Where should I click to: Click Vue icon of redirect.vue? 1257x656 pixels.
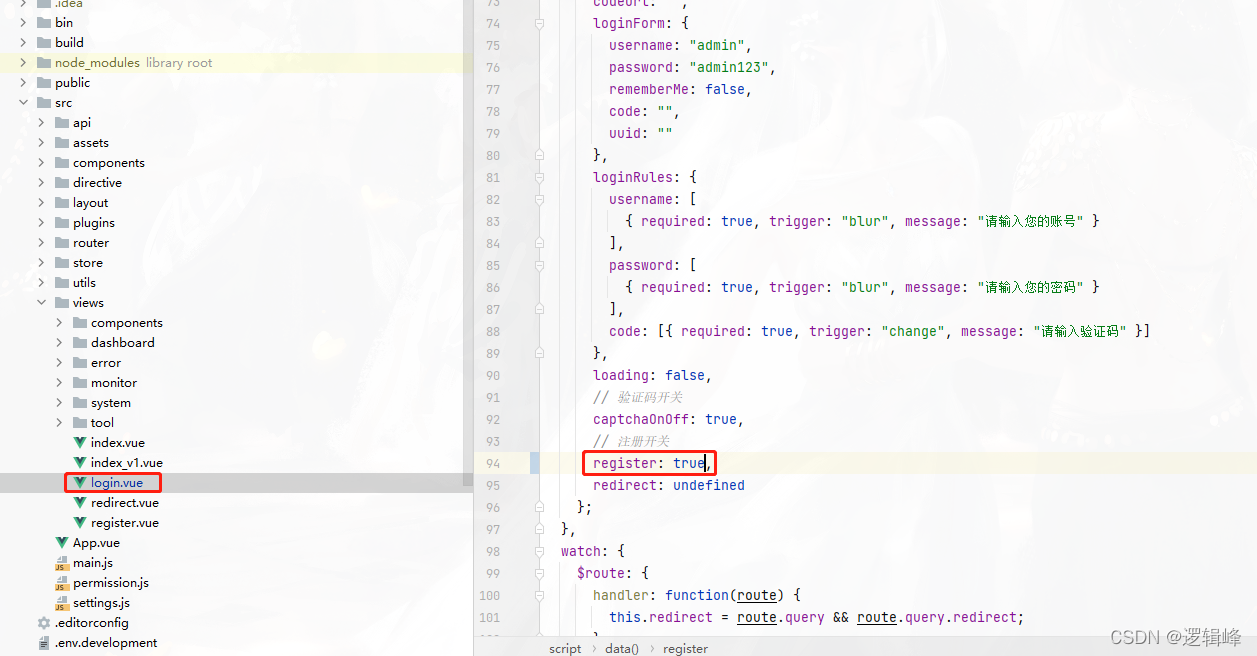point(80,502)
